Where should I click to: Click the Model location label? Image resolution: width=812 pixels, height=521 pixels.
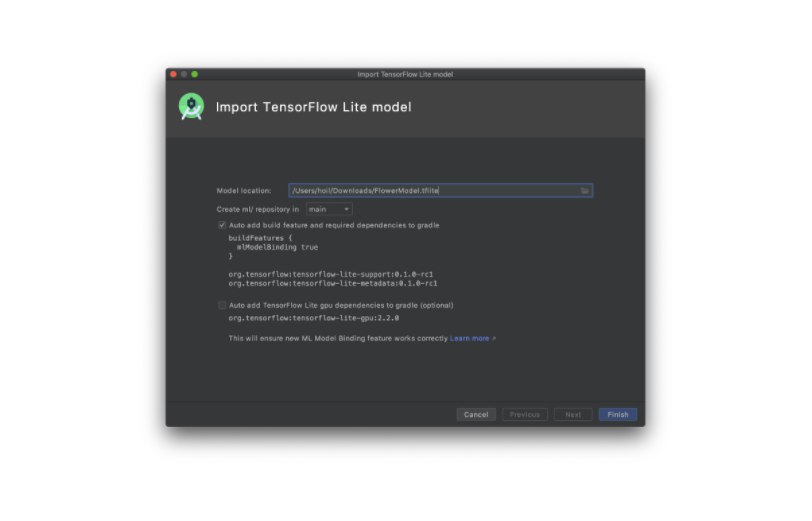point(244,191)
